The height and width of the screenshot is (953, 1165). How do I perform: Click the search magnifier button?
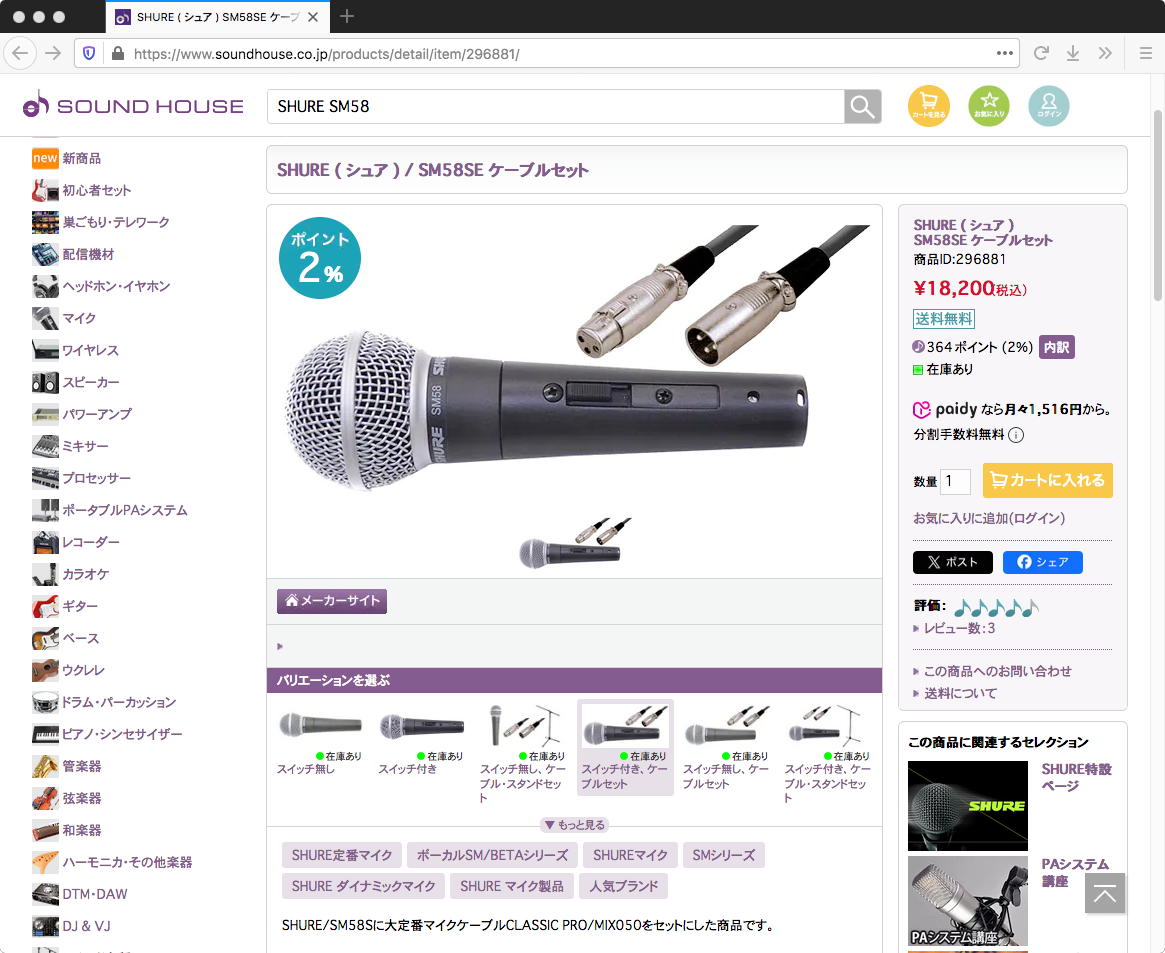coord(863,107)
